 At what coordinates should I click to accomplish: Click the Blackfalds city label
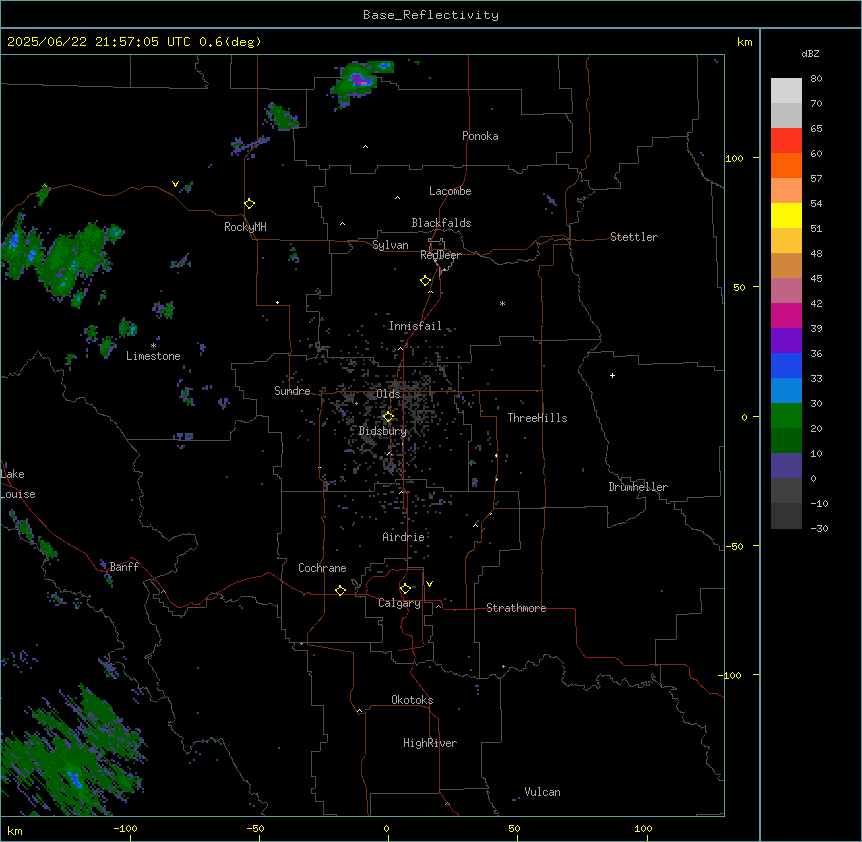coord(441,223)
